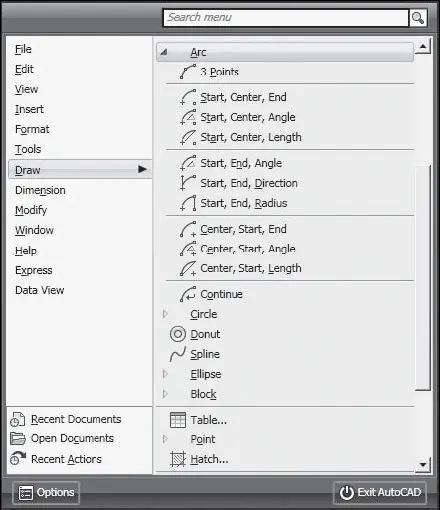Open the Recent Actions list icon
Screen dimensions: 440x510
(18, 458)
